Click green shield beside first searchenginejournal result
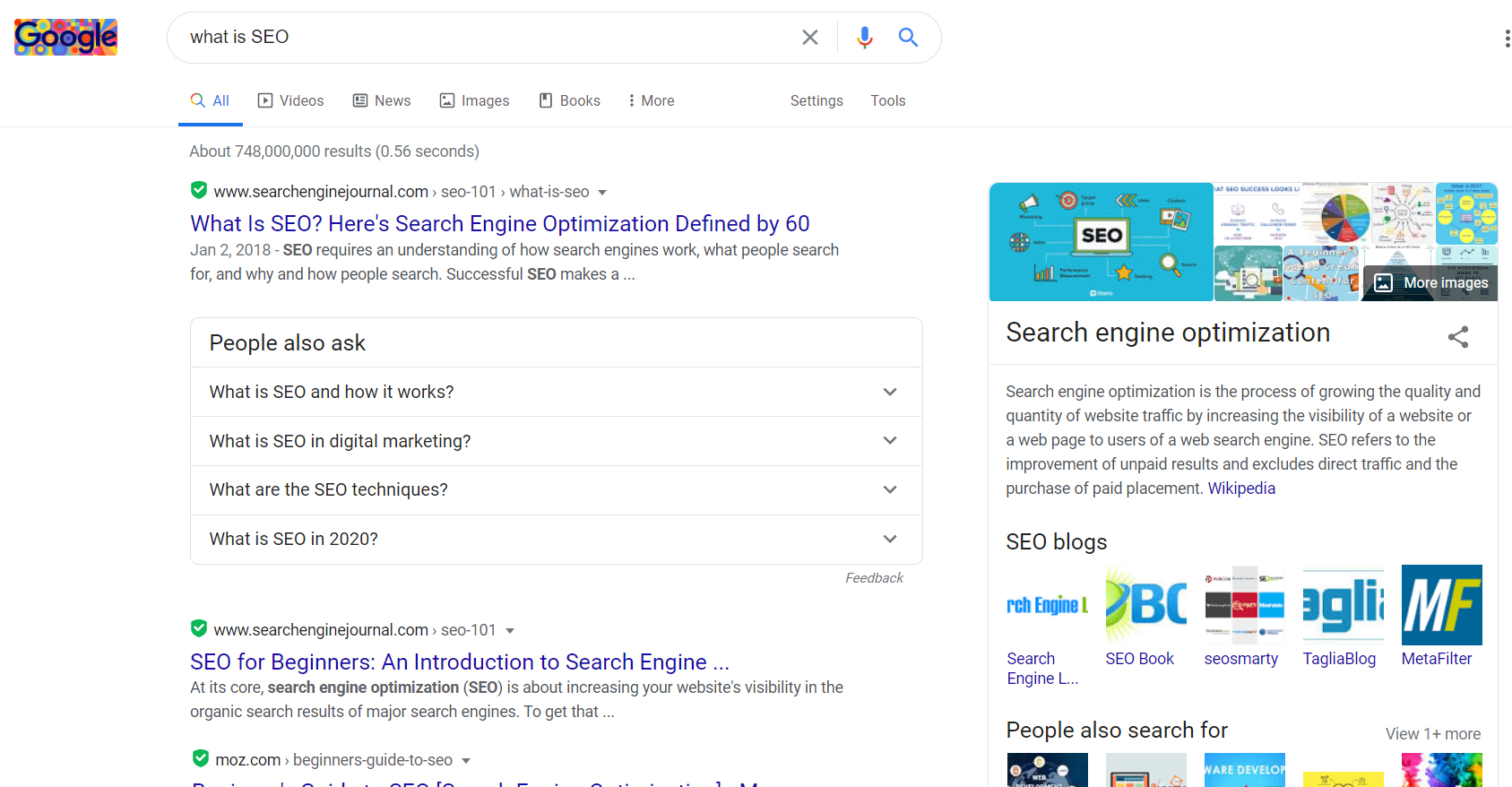 (x=199, y=190)
